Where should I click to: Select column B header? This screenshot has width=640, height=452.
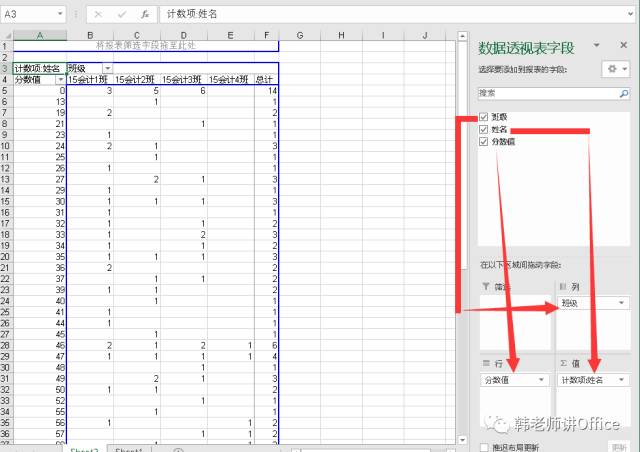(90, 36)
